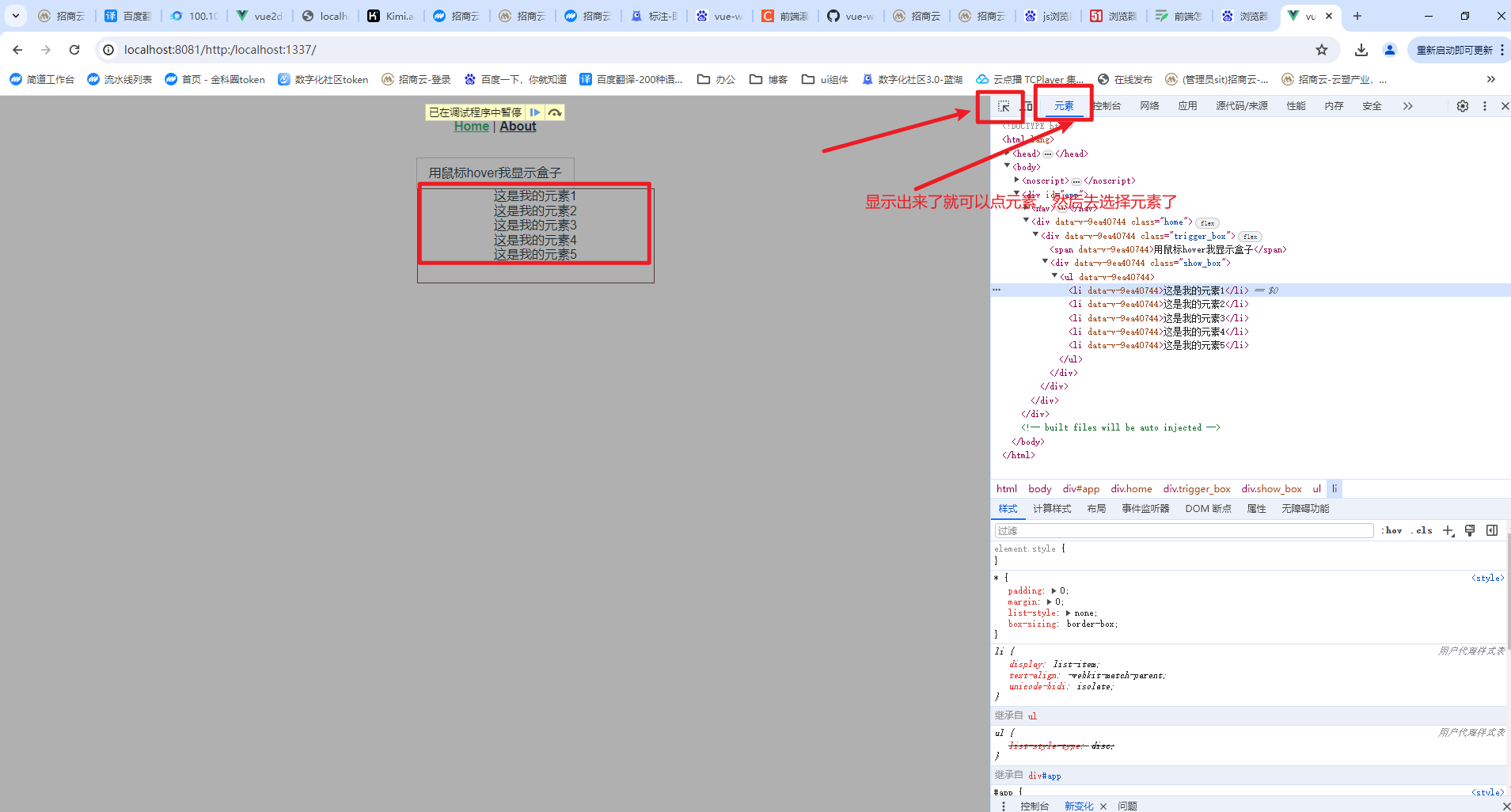Expand the padding shorthand property
This screenshot has height=812, width=1511.
click(x=1054, y=590)
